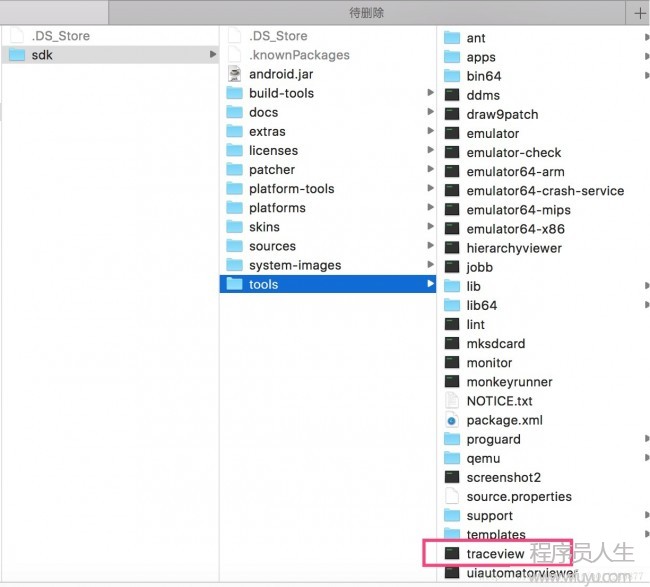Expand the licenses folder arrow
650x587 pixels.
tap(430, 150)
